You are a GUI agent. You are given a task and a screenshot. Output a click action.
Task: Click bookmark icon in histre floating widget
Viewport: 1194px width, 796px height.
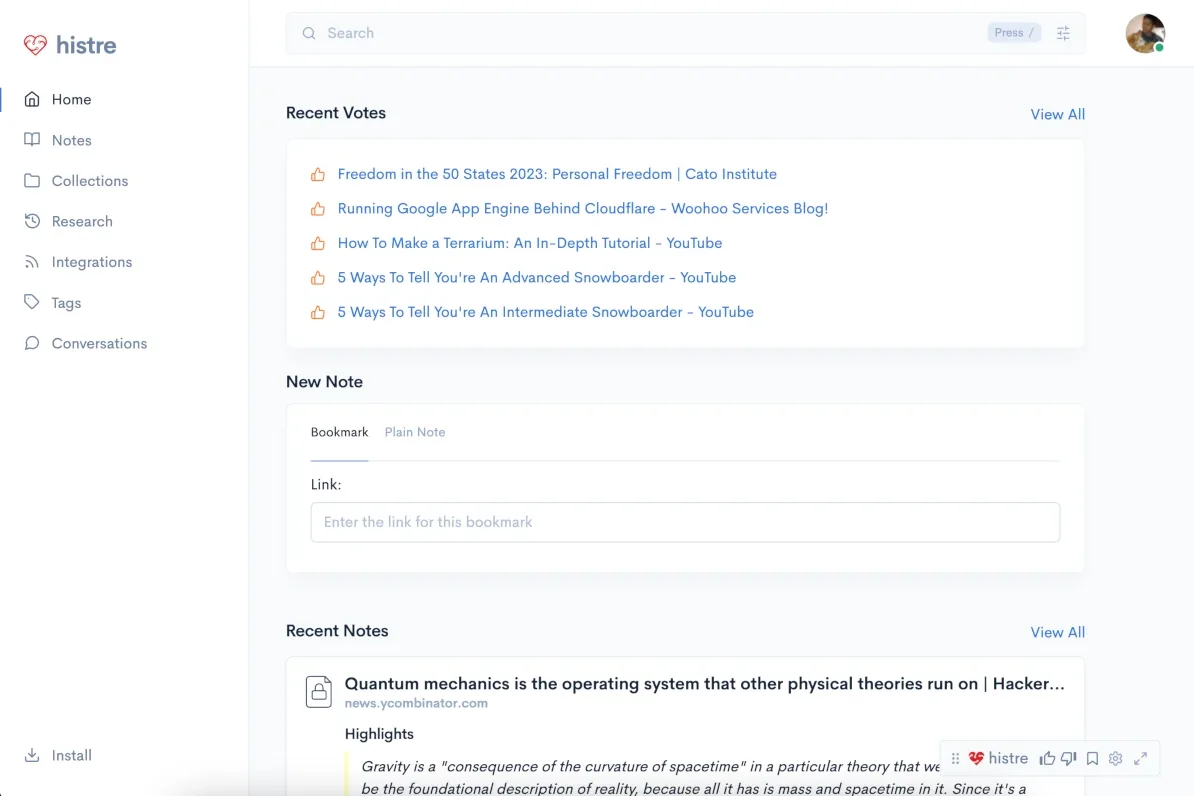[x=1092, y=758]
